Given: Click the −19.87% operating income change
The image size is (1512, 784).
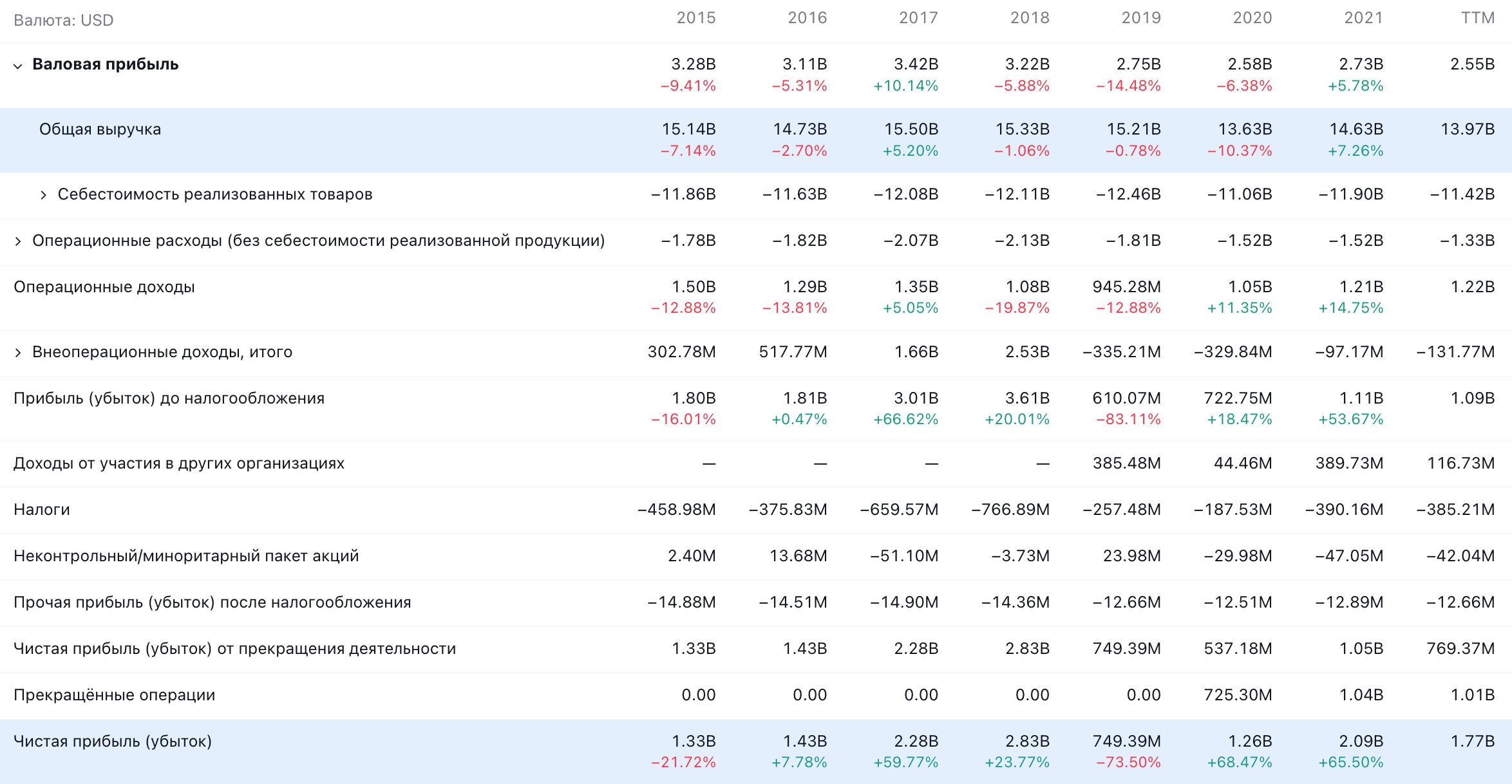Looking at the screenshot, I should (x=1017, y=308).
